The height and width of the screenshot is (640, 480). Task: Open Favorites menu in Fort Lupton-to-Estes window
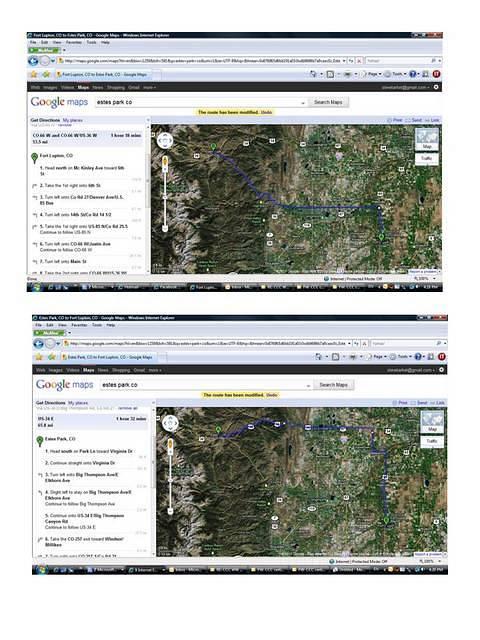click(73, 42)
